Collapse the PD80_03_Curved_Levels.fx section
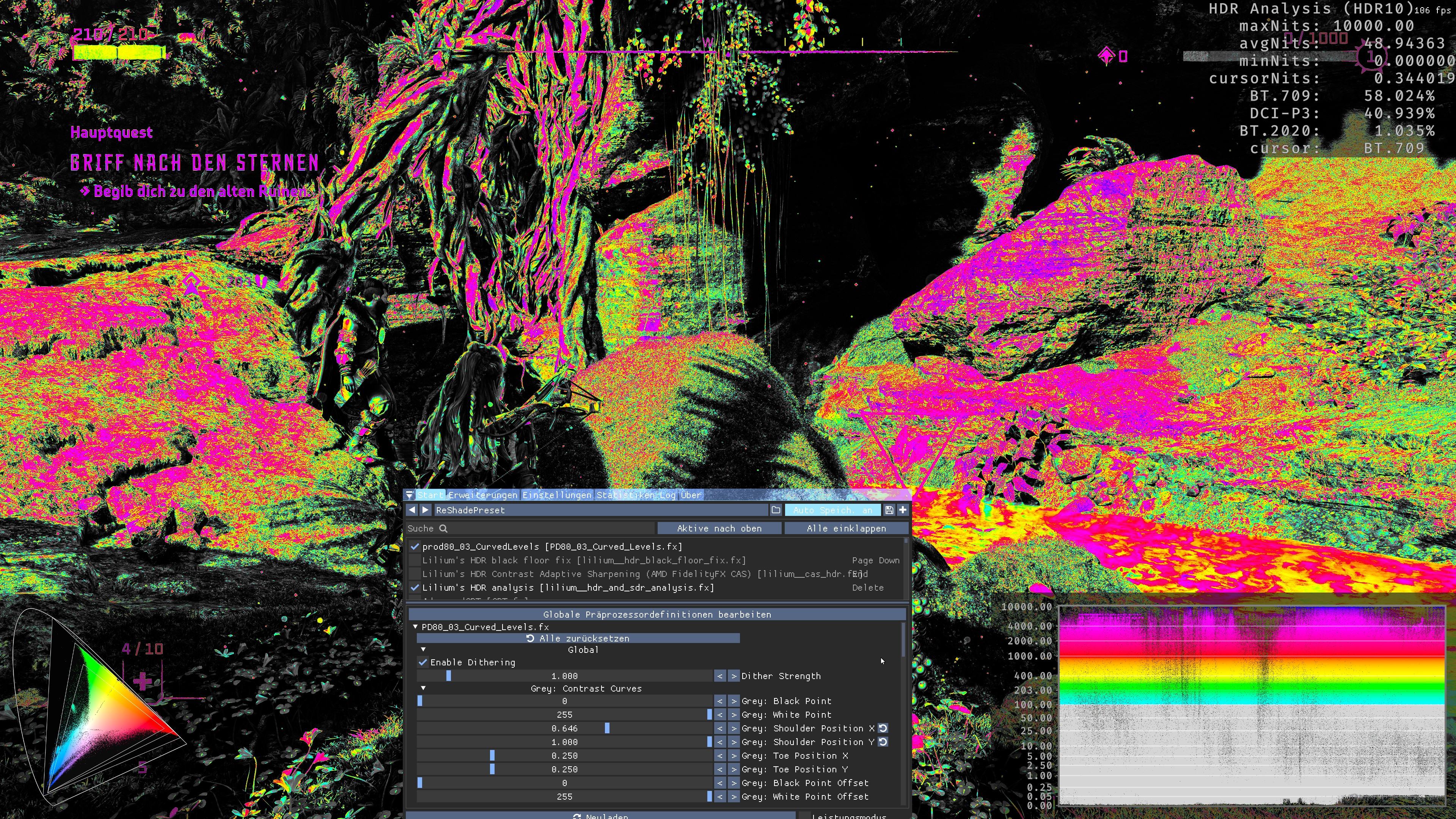This screenshot has height=819, width=1456. [415, 627]
